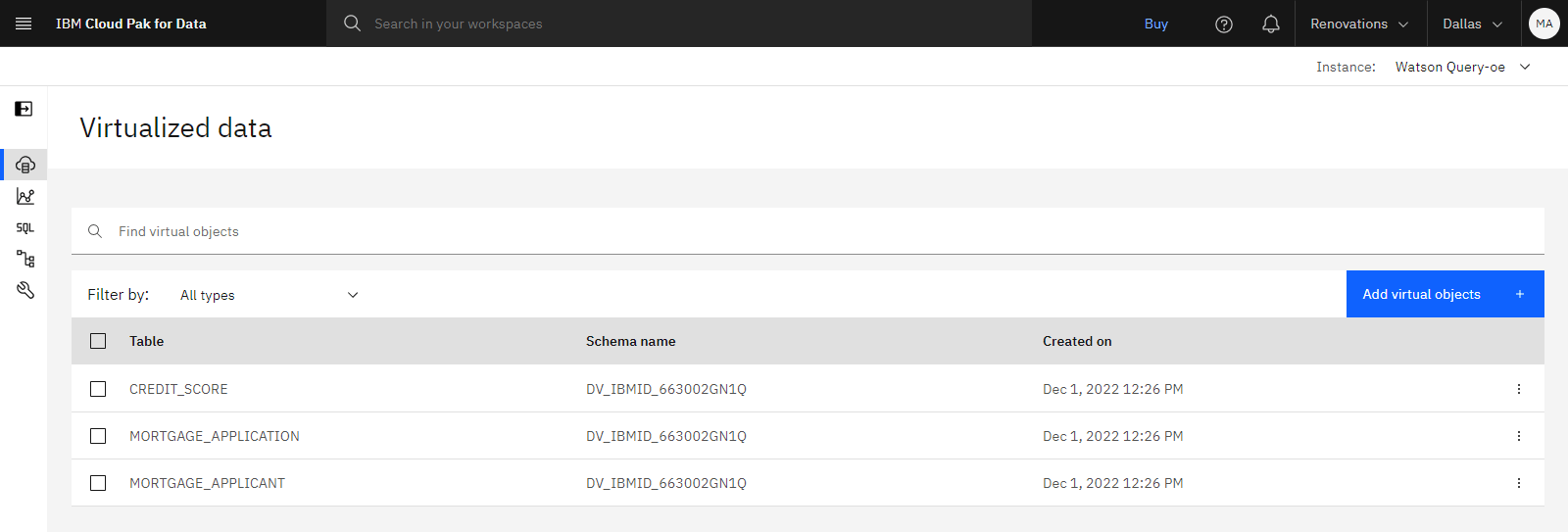Check the MORTGAGE_APPLICATION row checkbox
This screenshot has height=532, width=1568.
point(98,436)
